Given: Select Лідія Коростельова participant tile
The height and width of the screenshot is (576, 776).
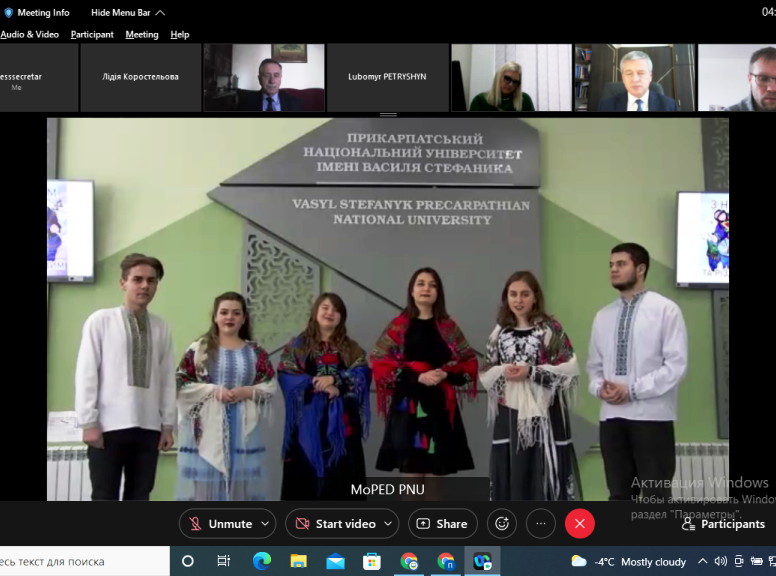Looking at the screenshot, I should 141,77.
